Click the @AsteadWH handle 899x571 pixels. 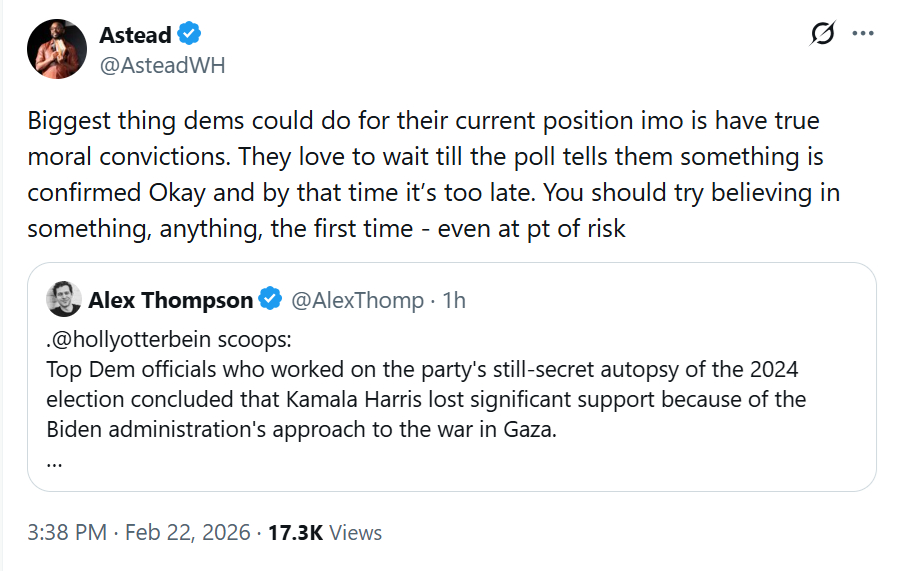pos(162,65)
